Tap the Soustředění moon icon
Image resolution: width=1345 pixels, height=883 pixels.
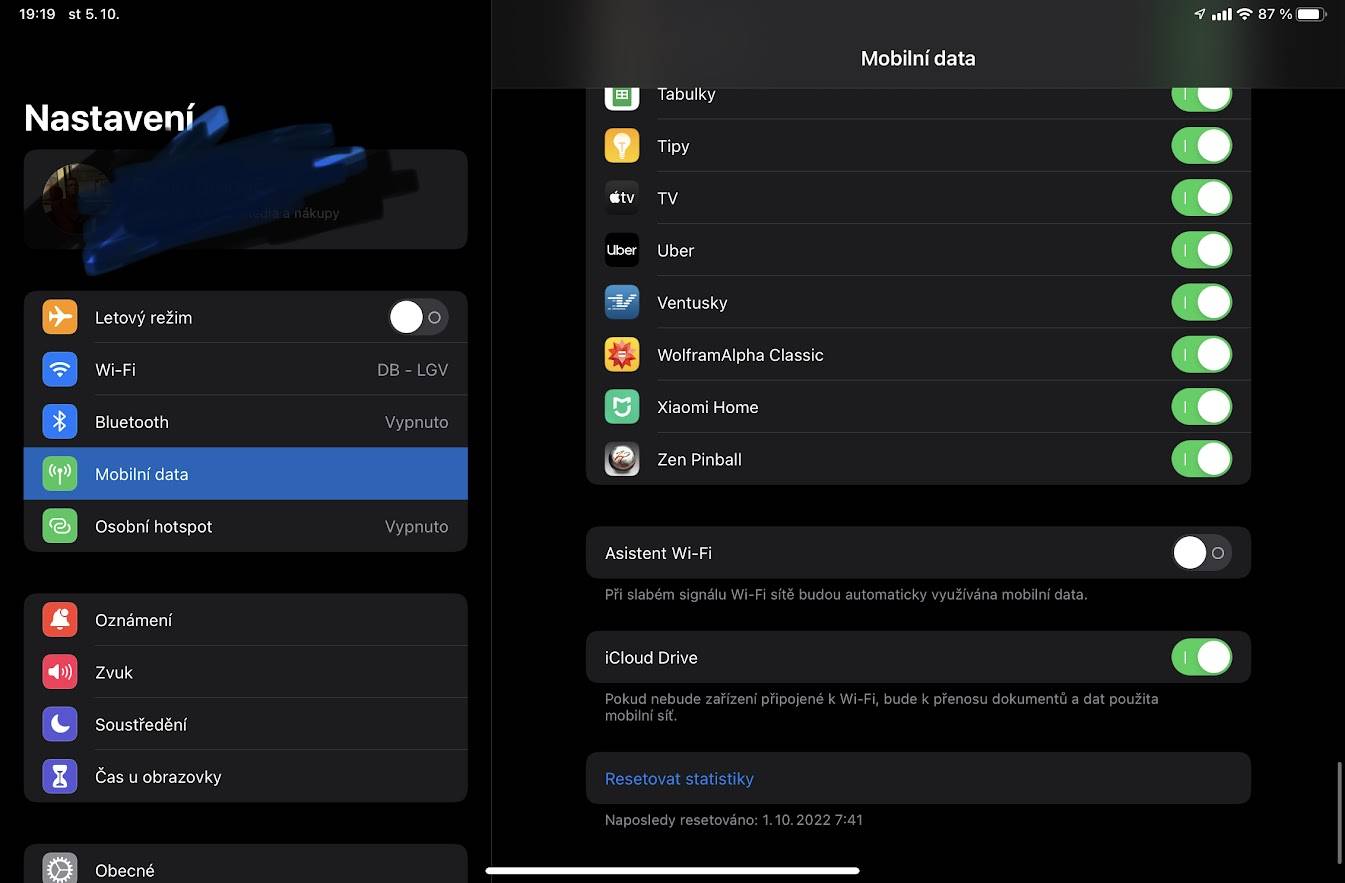60,724
